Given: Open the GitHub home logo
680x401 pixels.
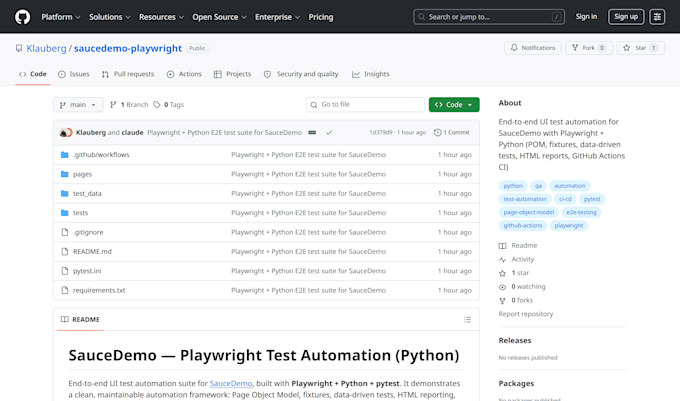Looking at the screenshot, I should point(23,17).
